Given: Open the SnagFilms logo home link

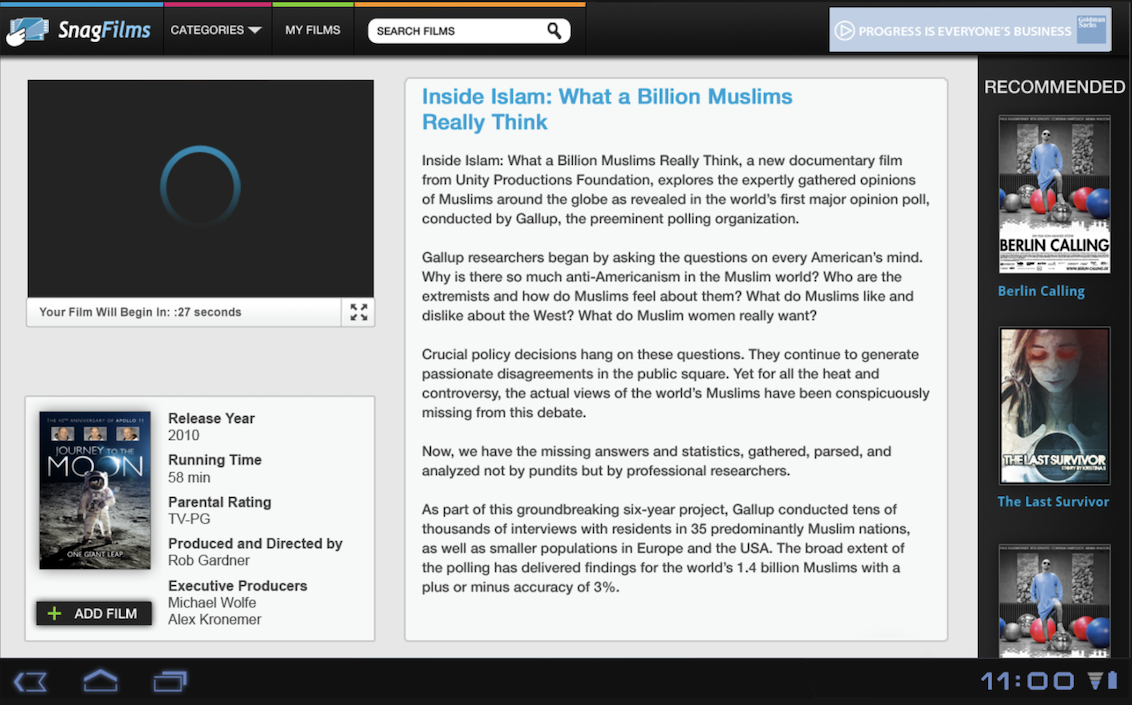Looking at the screenshot, I should click(x=79, y=30).
